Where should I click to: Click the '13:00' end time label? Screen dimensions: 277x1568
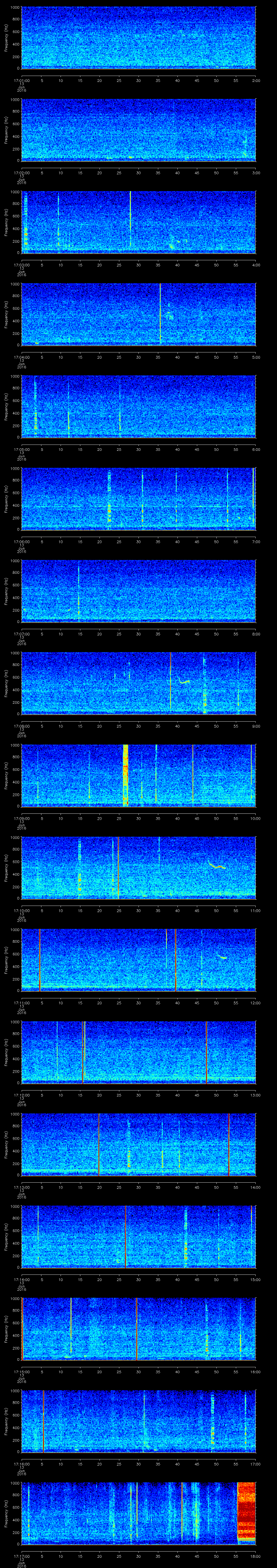[255, 1095]
